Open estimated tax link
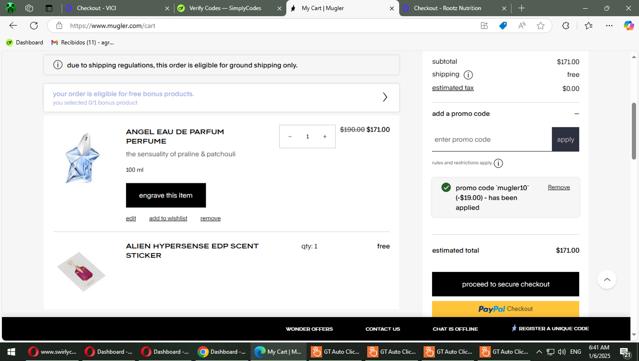Viewport: 639px width, 361px height. 453,88
